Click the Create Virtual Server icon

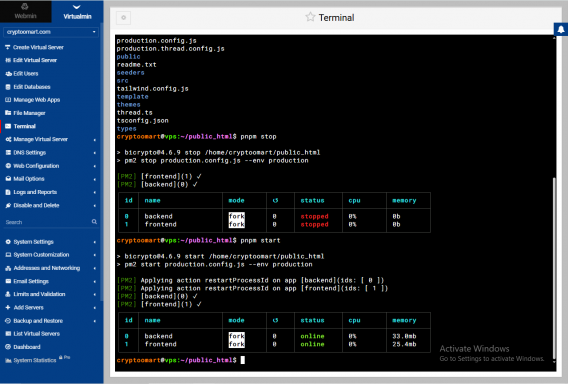point(8,47)
